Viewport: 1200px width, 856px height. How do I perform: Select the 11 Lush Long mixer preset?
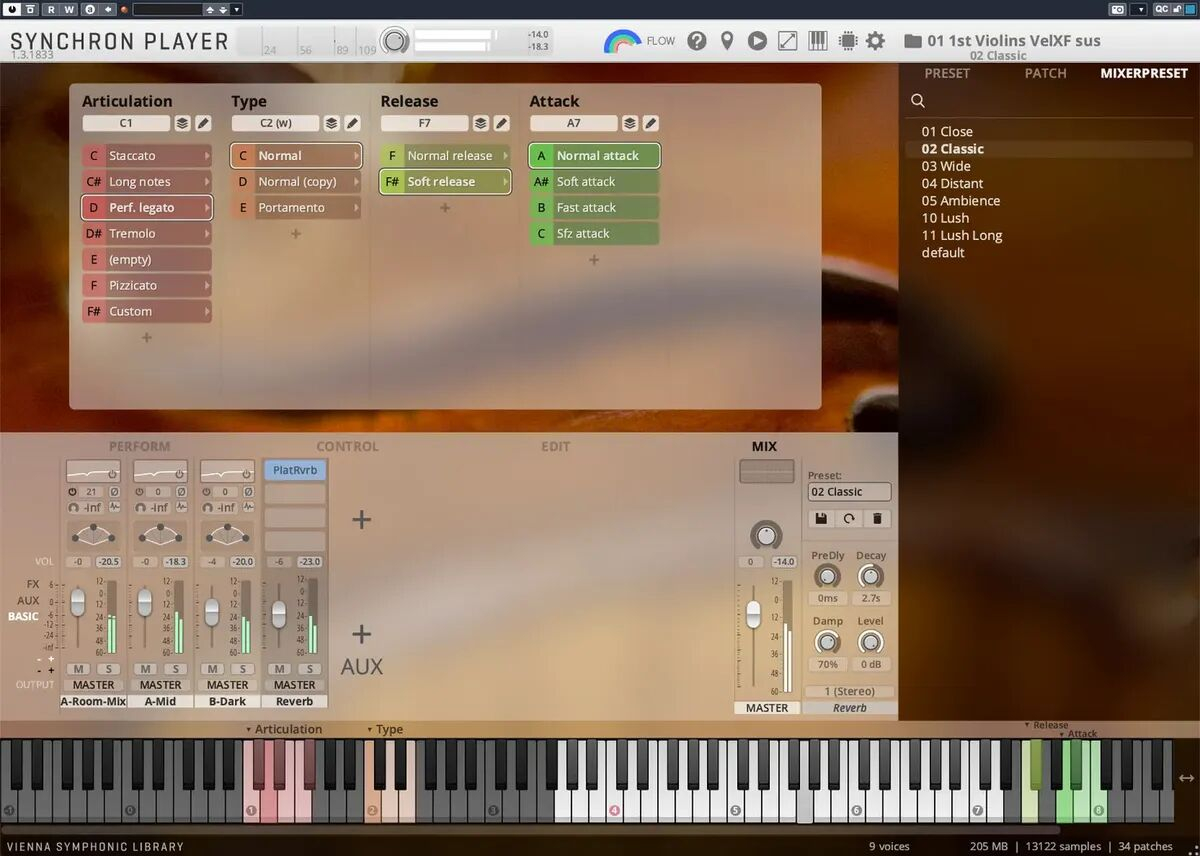[x=961, y=235]
